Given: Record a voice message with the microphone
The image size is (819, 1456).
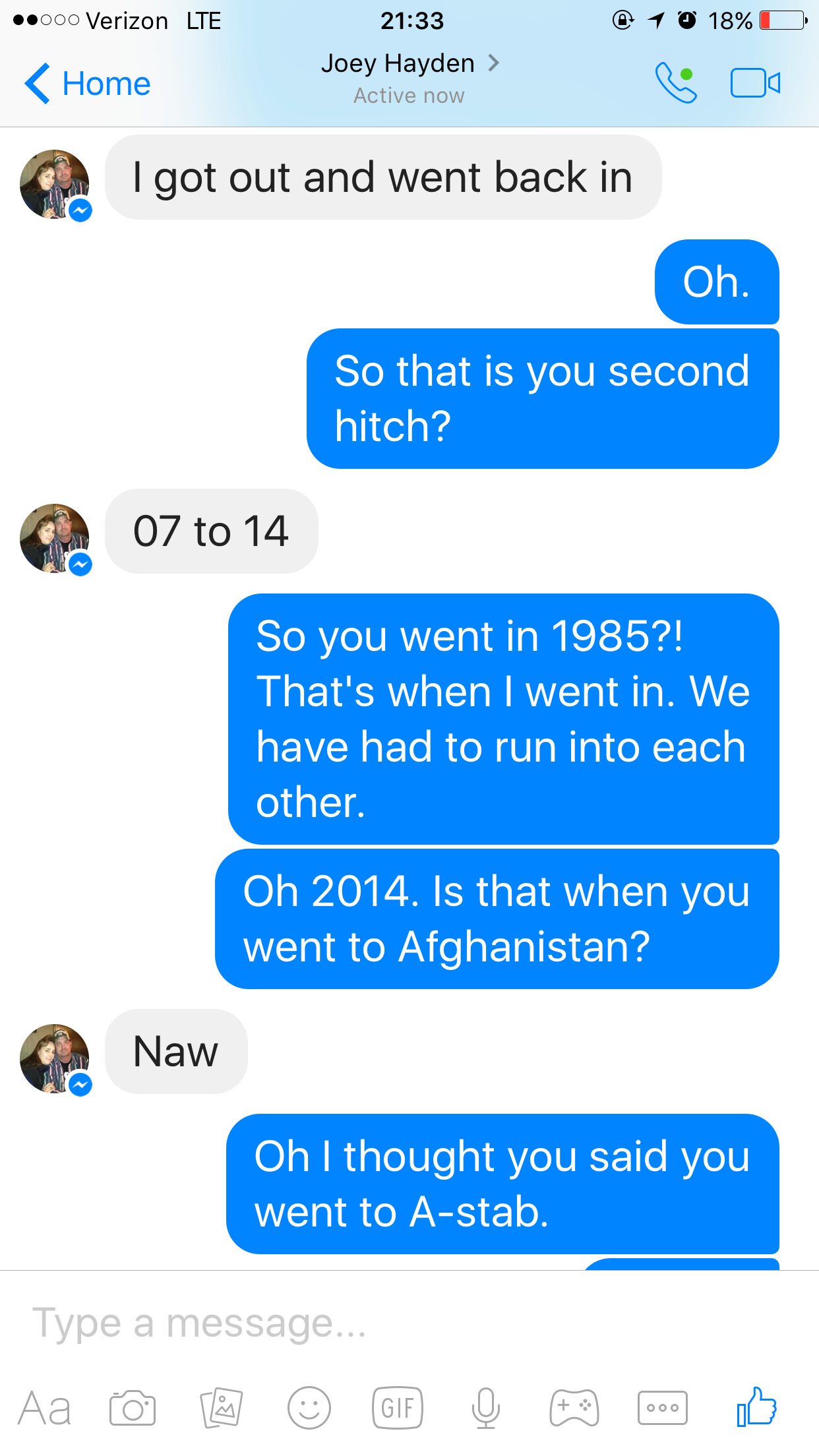Looking at the screenshot, I should click(486, 1408).
